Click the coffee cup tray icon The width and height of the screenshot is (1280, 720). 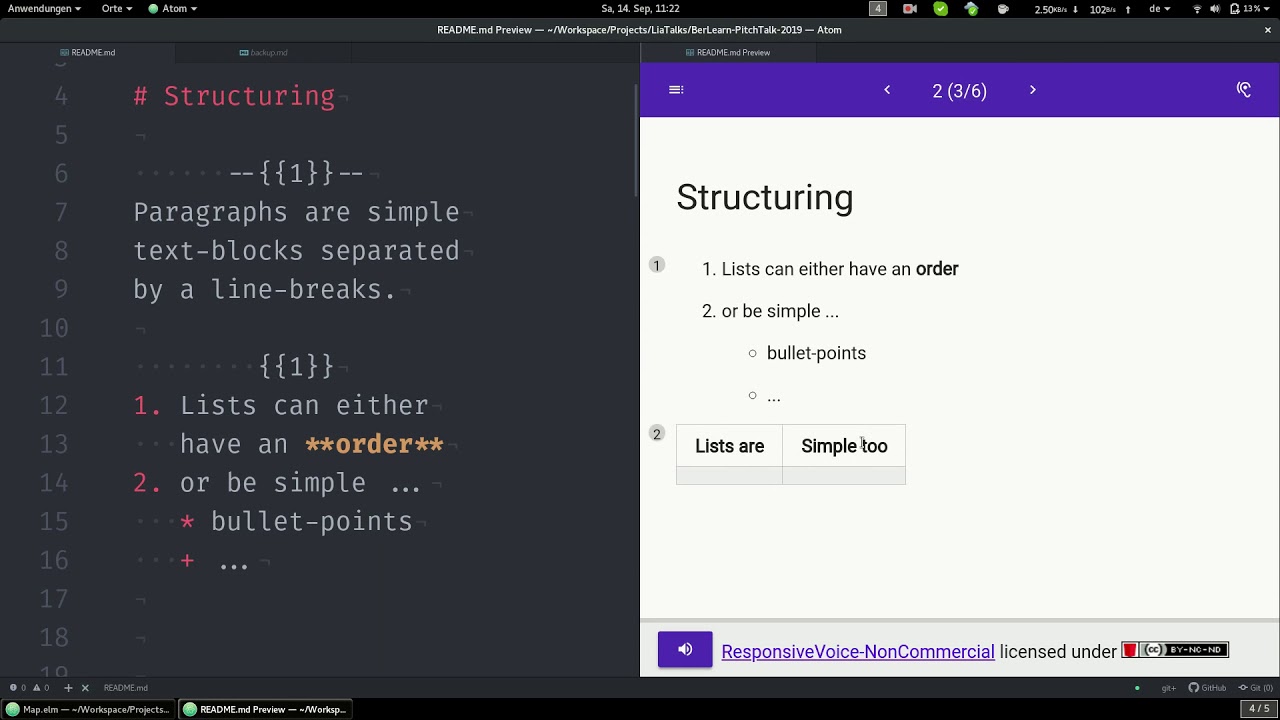coord(1003,8)
